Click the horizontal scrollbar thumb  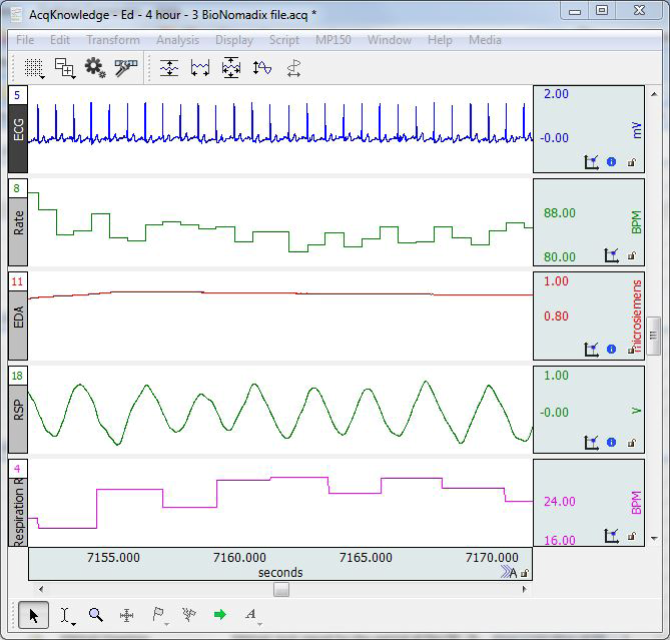pos(281,590)
